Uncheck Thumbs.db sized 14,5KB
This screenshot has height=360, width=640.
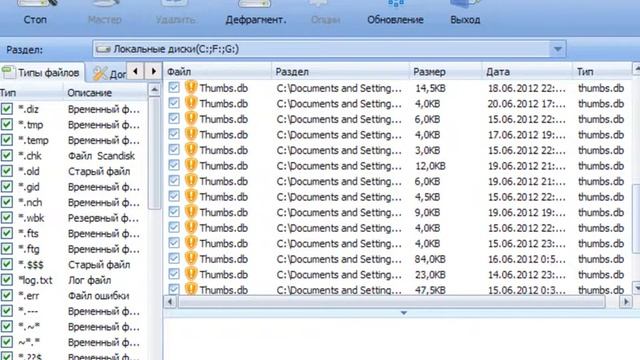point(174,87)
